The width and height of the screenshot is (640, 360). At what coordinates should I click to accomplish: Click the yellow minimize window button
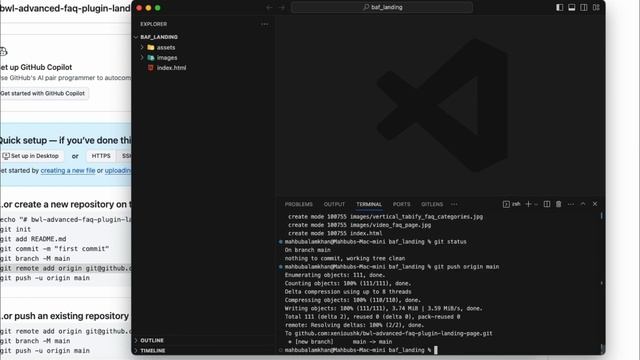148,8
